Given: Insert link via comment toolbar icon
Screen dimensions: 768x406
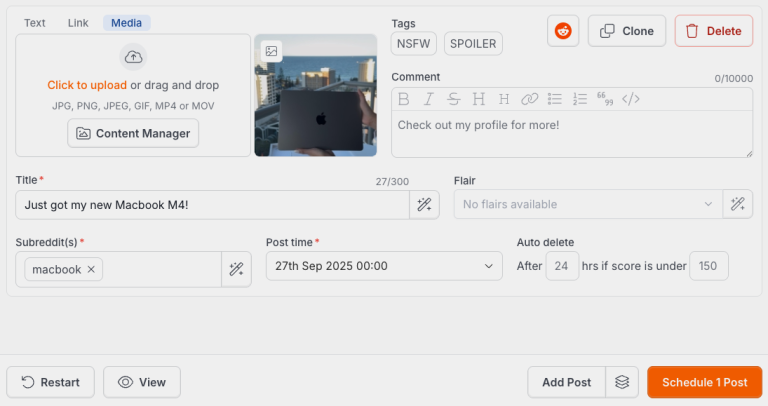Looking at the screenshot, I should [x=530, y=98].
